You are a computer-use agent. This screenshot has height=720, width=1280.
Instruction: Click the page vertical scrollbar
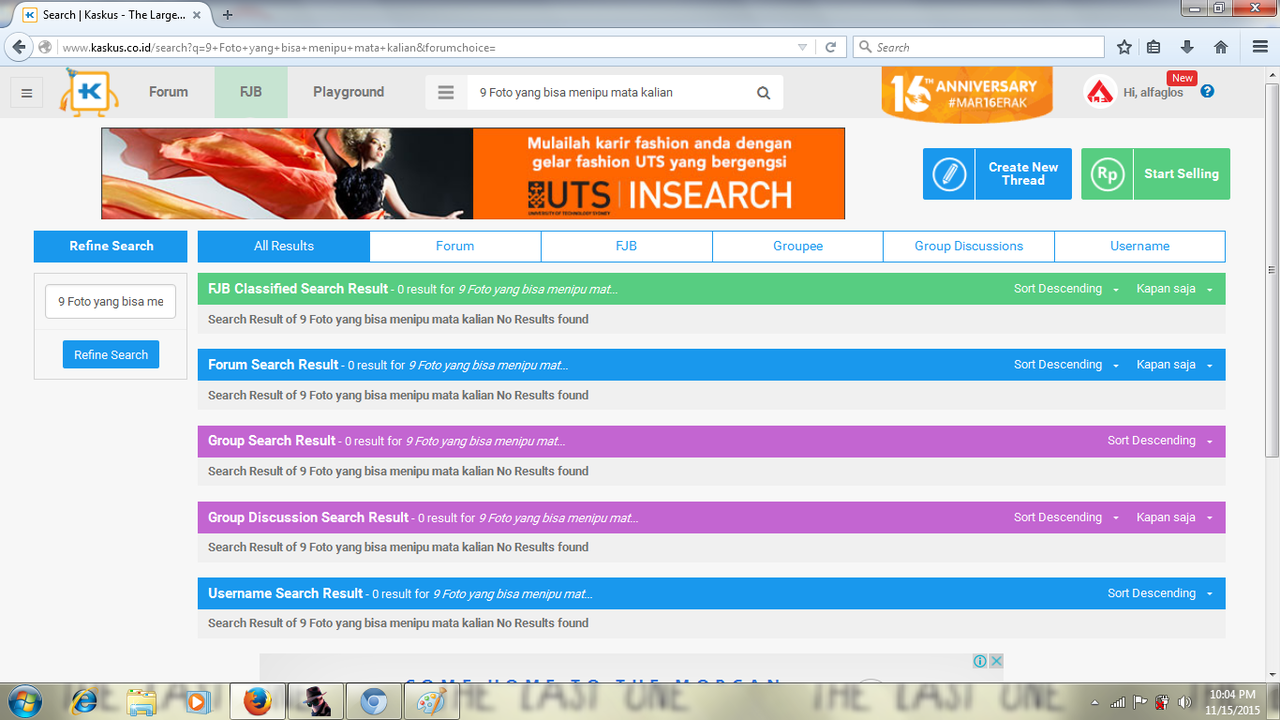pyautogui.click(x=1272, y=270)
